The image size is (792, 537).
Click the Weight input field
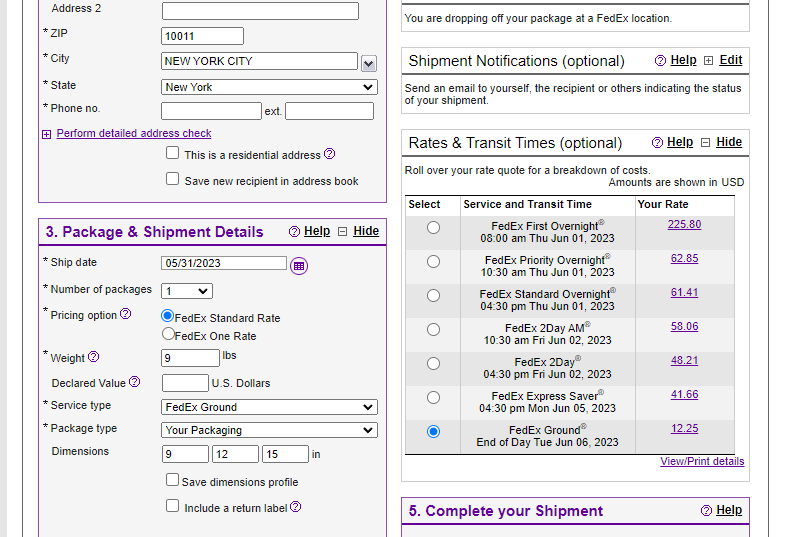[190, 358]
